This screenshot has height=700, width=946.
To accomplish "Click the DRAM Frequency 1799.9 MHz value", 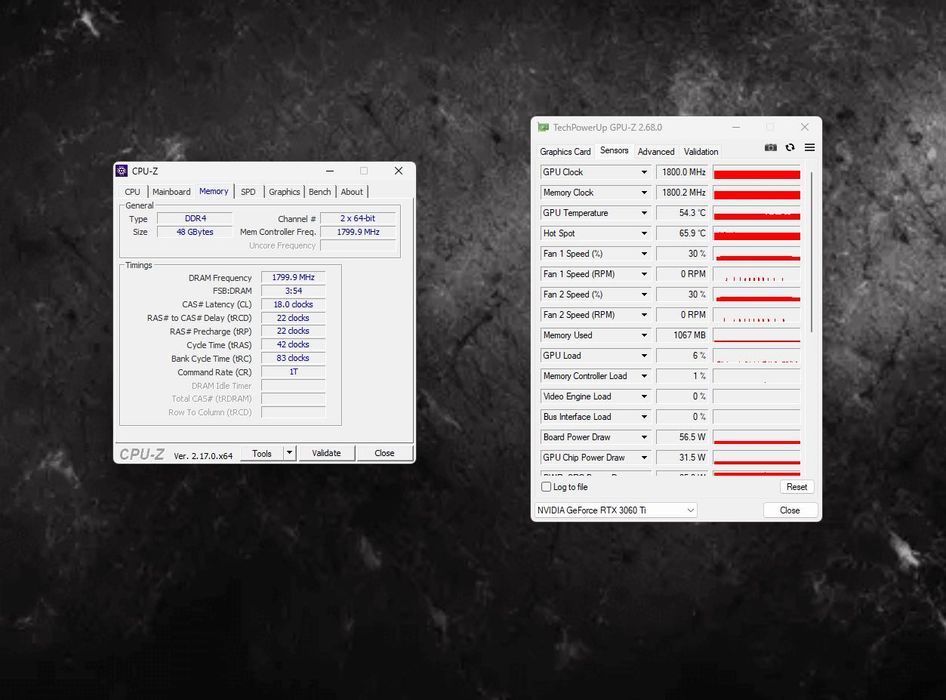I will pyautogui.click(x=293, y=277).
